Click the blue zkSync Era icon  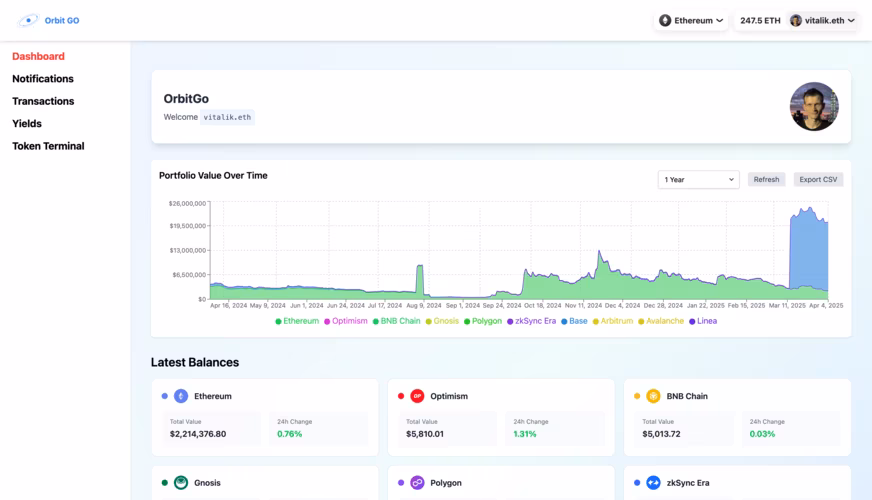[653, 483]
